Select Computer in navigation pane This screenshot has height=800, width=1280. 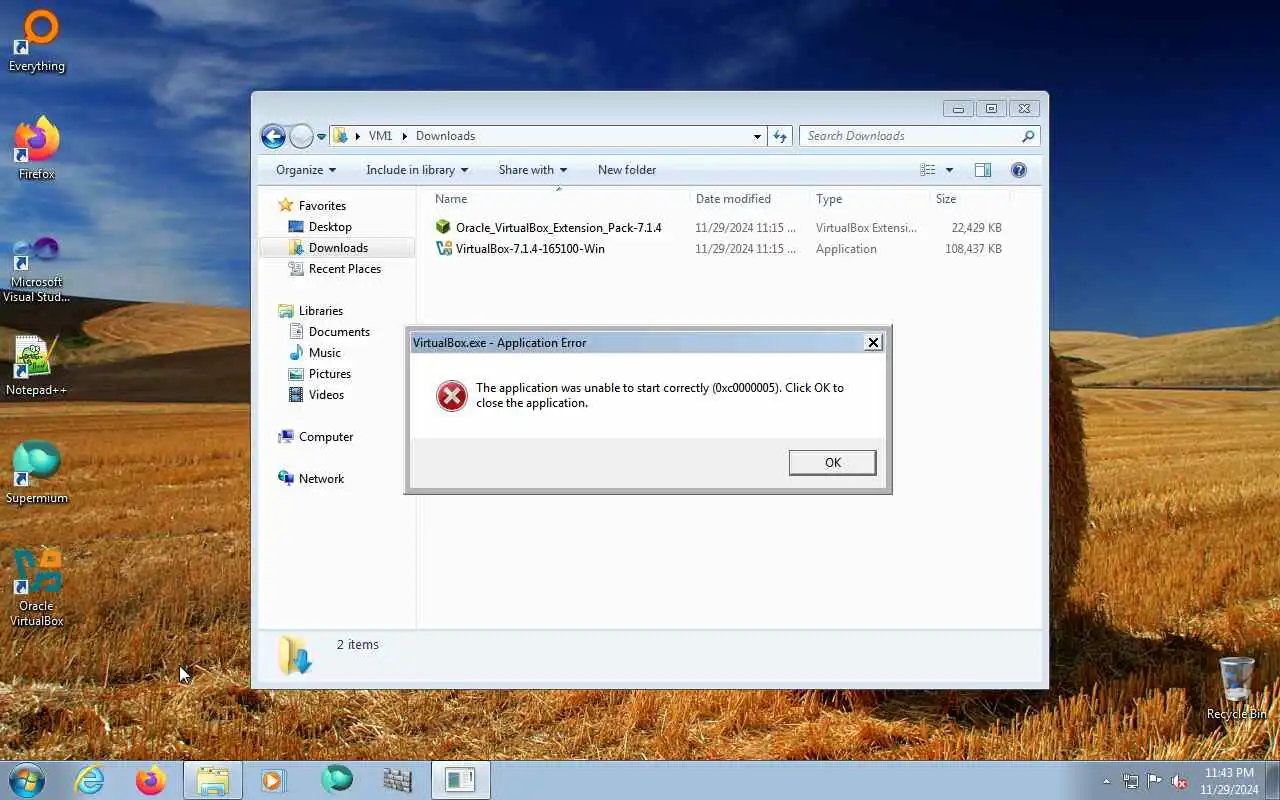(325, 437)
